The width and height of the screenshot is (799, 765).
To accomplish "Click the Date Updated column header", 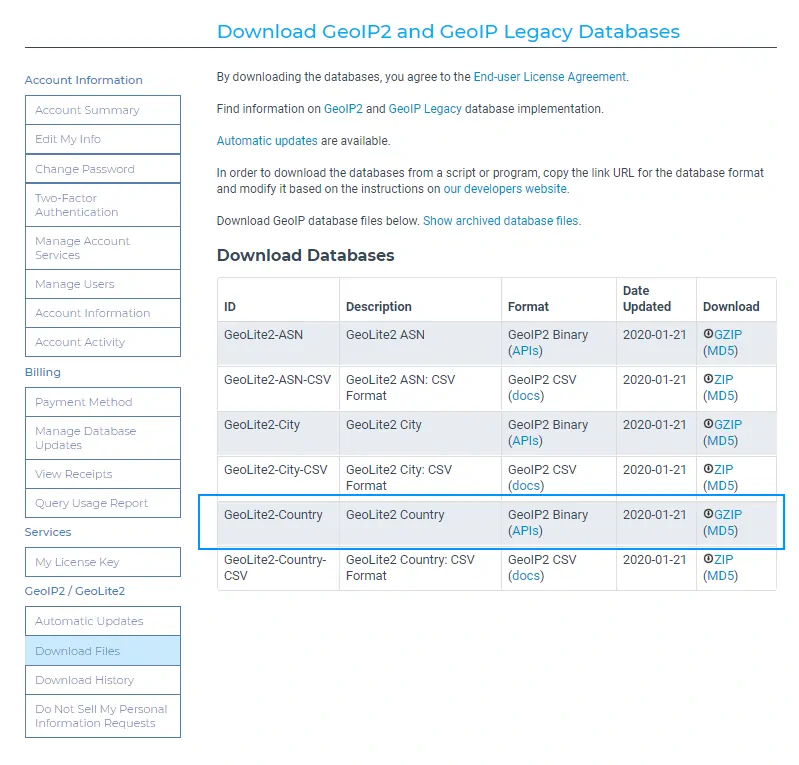I will tap(656, 299).
